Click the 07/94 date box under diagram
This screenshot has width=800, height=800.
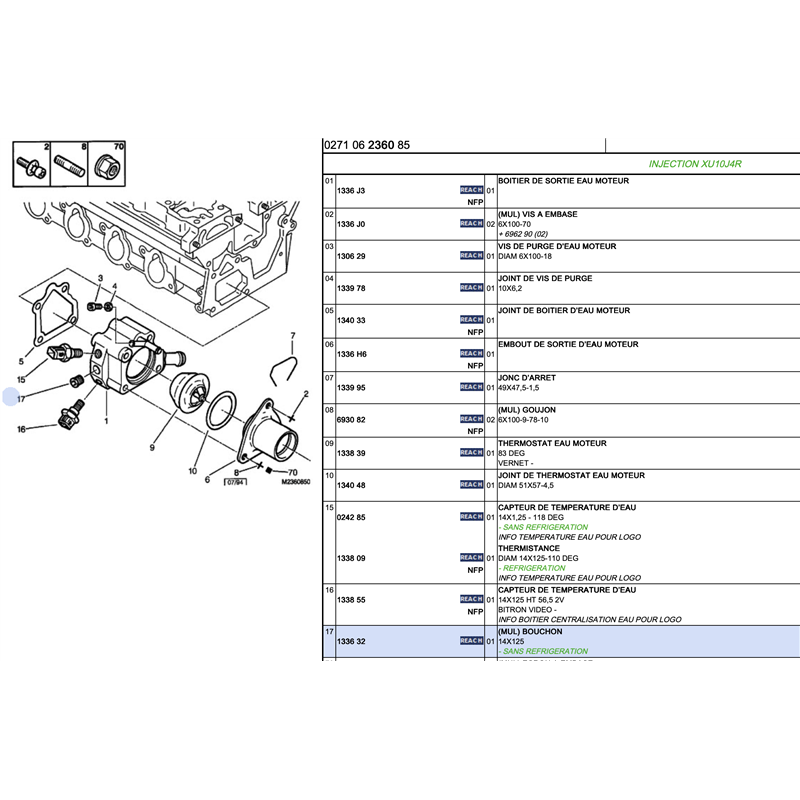pyautogui.click(x=235, y=482)
